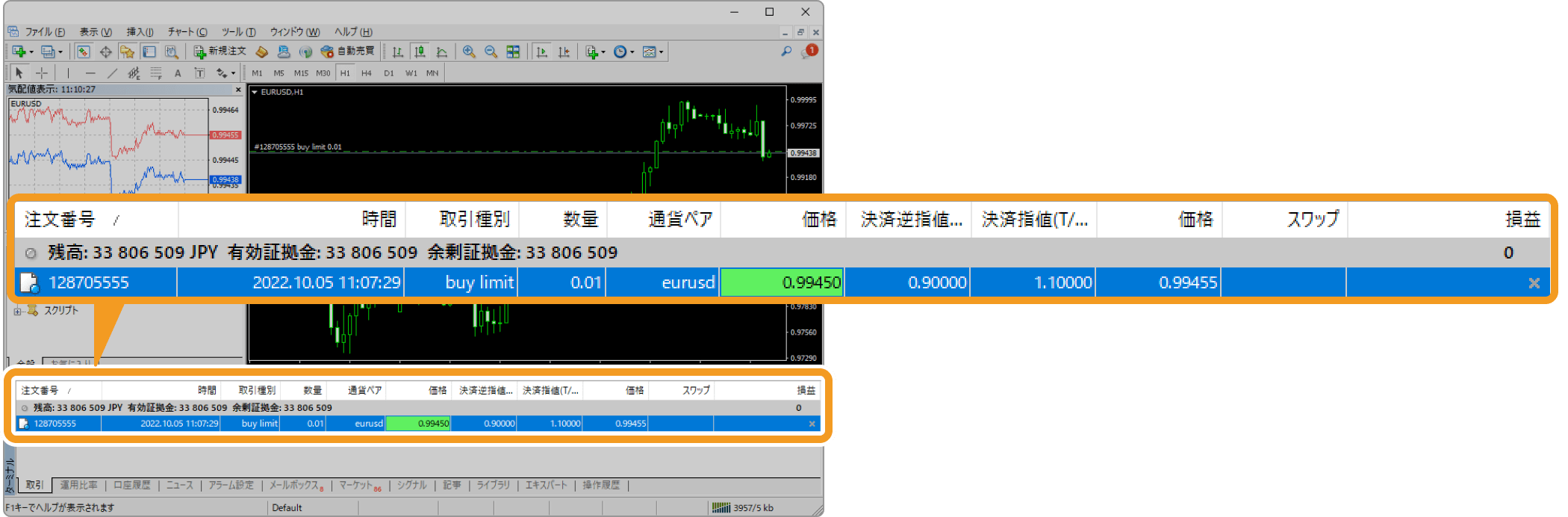Expand the profiles dropdown arrow
The height and width of the screenshot is (517, 1568).
(60, 52)
